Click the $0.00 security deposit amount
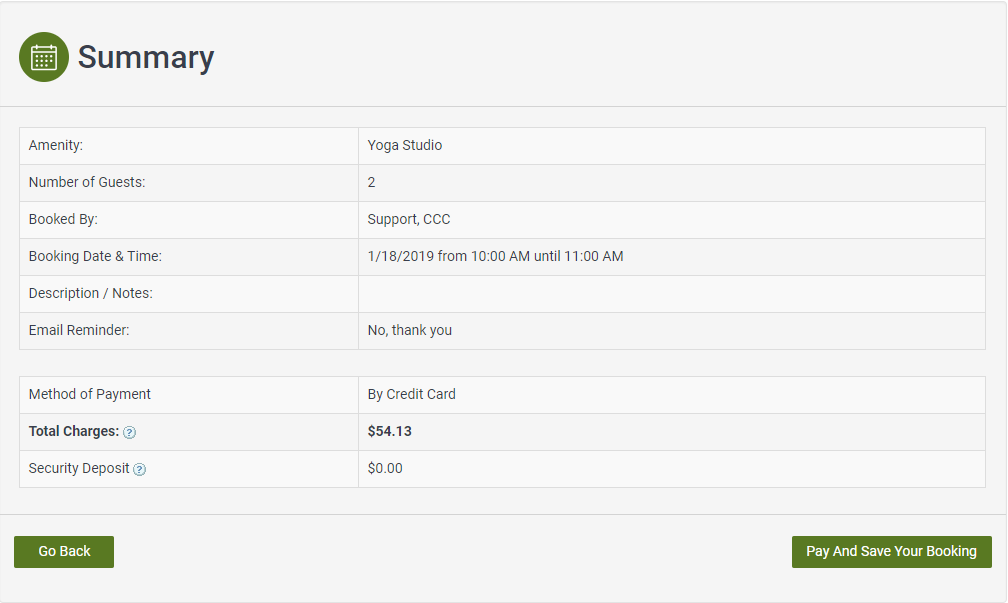1008x603 pixels. pos(385,468)
